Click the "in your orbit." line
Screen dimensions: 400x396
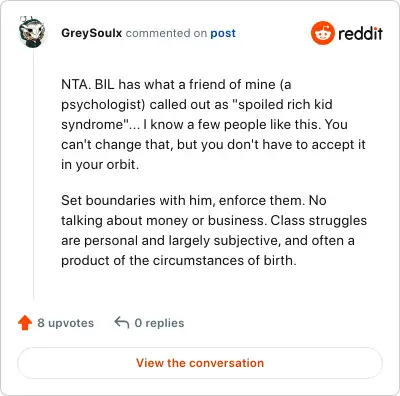(100, 164)
